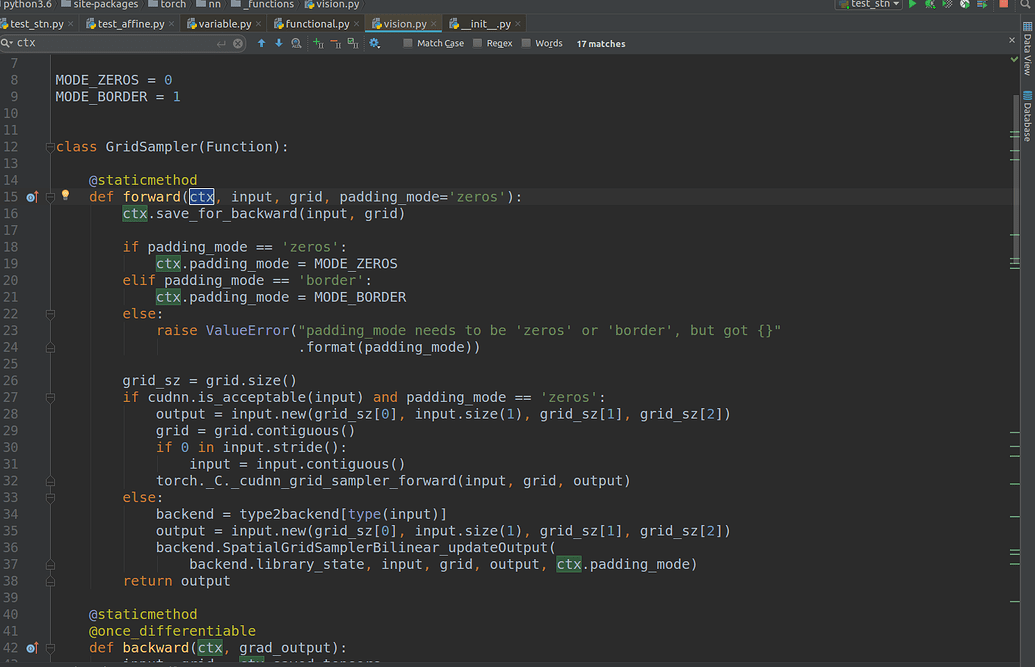Click the intention lightbulb on line 15
Image resolution: width=1035 pixels, height=667 pixels.
pos(66,196)
